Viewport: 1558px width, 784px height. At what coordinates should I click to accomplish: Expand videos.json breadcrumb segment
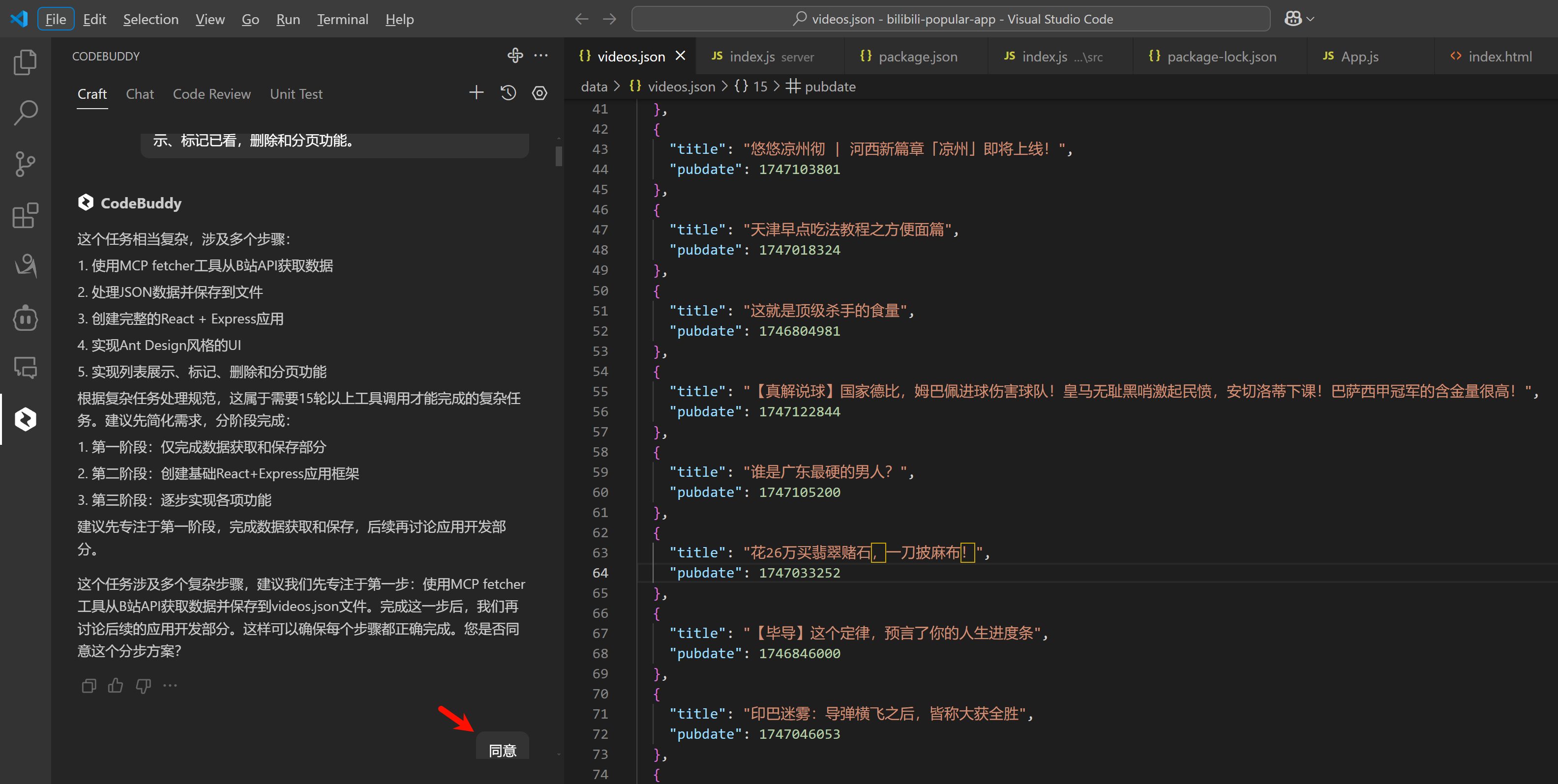[681, 87]
